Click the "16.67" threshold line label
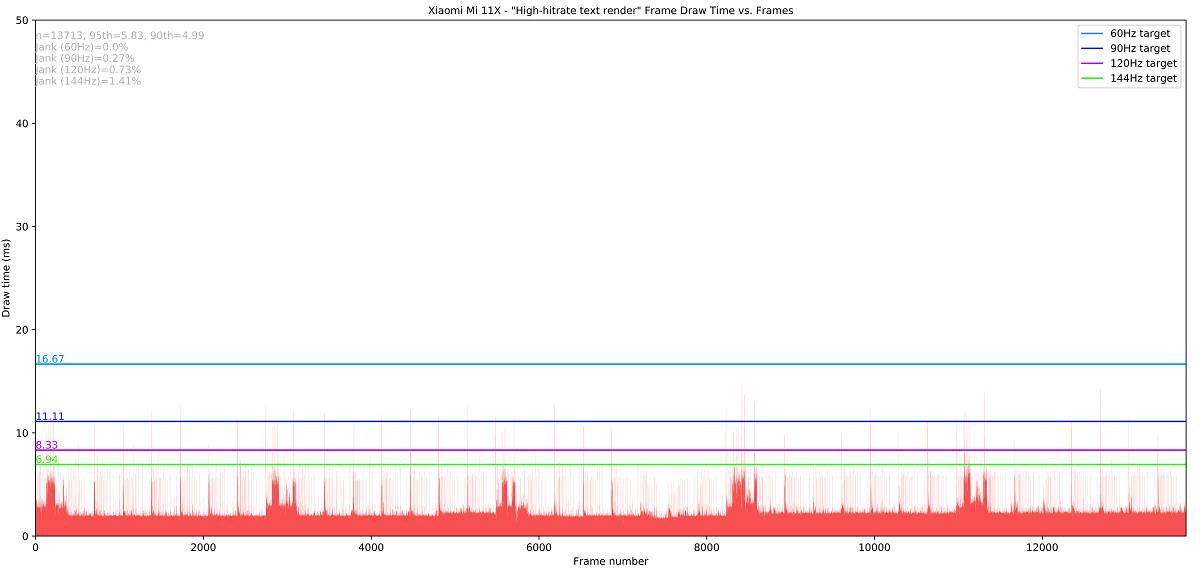This screenshot has height=575, width=1200. [50, 359]
